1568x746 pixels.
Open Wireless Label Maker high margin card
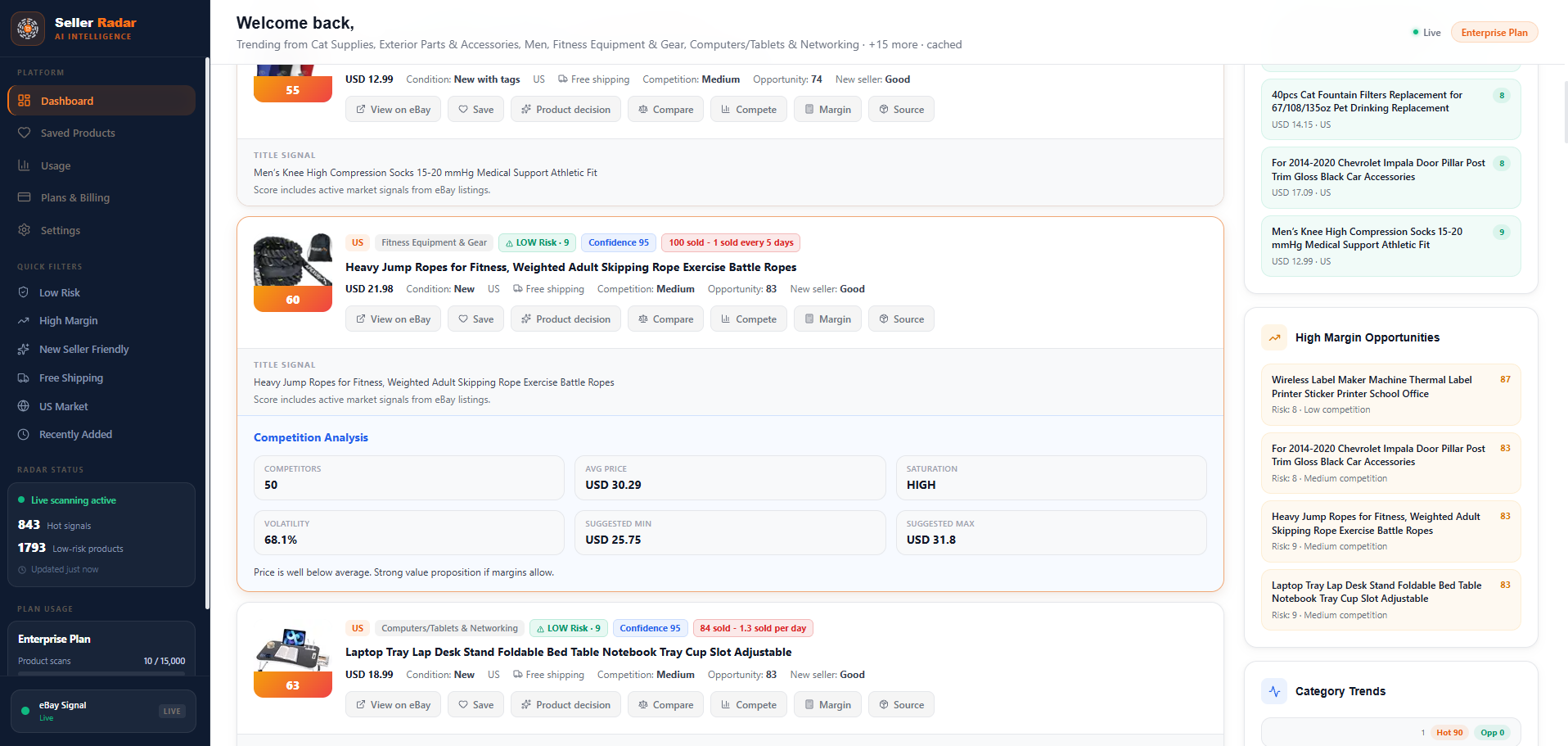point(1390,395)
